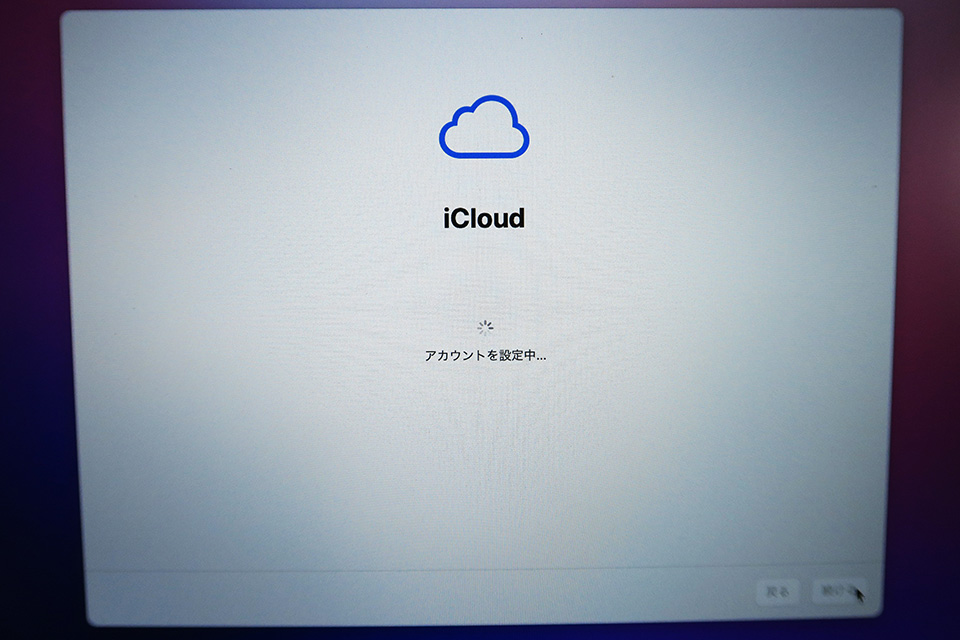Click the 戻る back button
Image resolution: width=960 pixels, height=640 pixels.
[778, 592]
